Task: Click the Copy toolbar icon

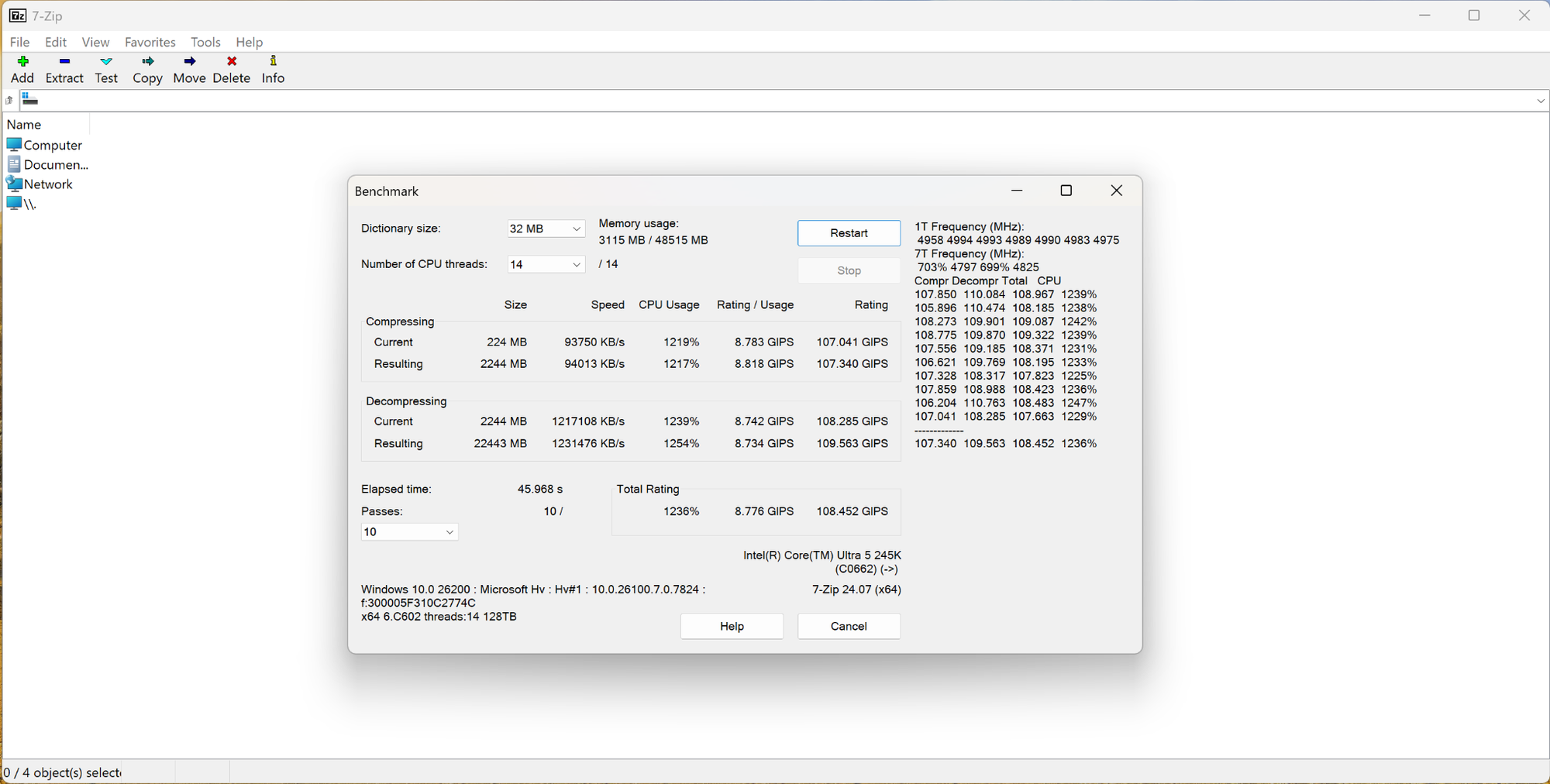Action: click(x=147, y=62)
